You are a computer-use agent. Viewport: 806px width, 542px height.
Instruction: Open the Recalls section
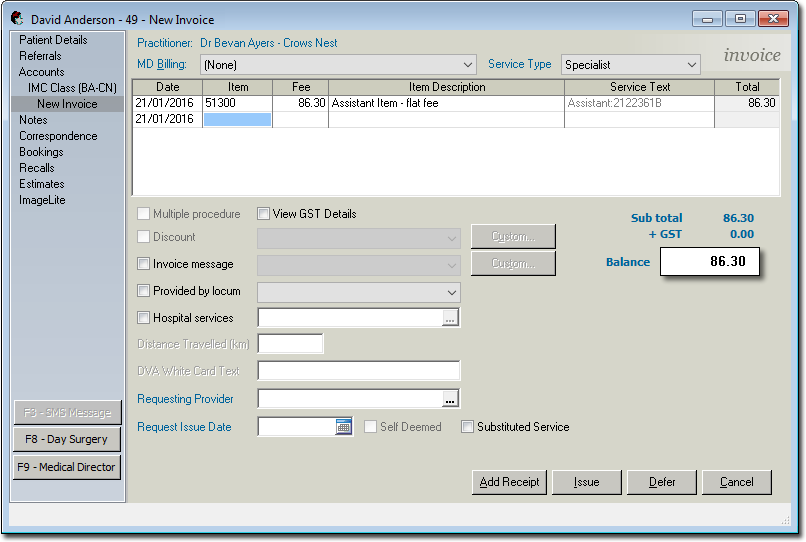37,168
